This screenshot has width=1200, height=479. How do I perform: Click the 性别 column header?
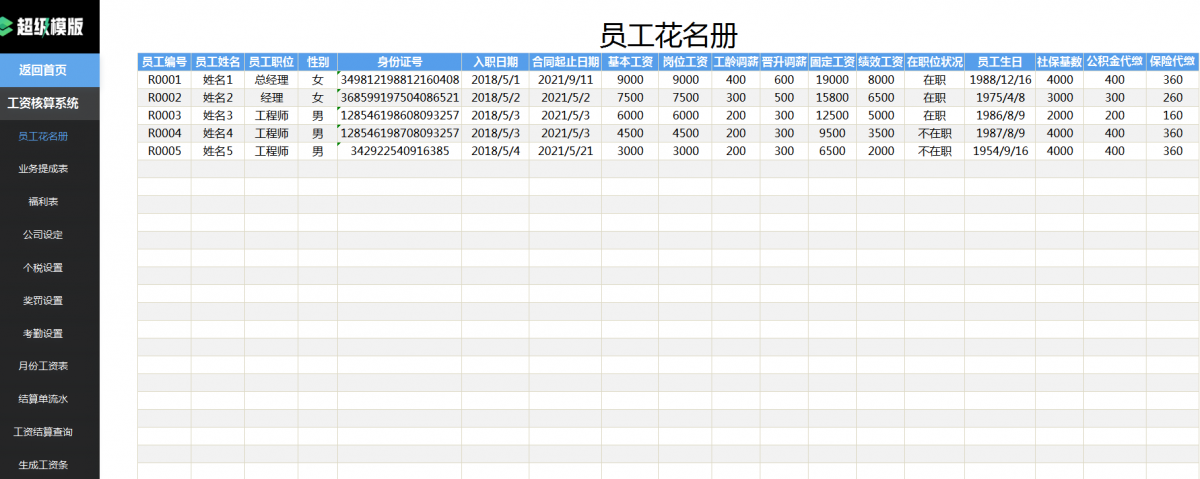(x=318, y=62)
